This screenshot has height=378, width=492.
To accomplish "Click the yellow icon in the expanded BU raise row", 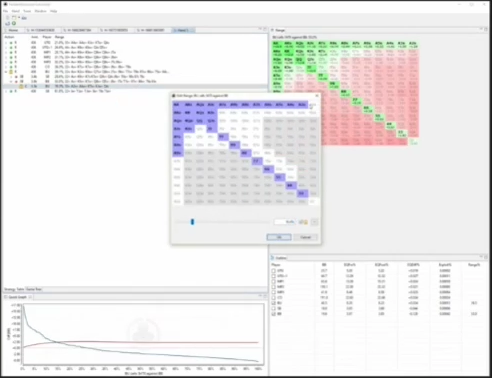I will (11, 72).
